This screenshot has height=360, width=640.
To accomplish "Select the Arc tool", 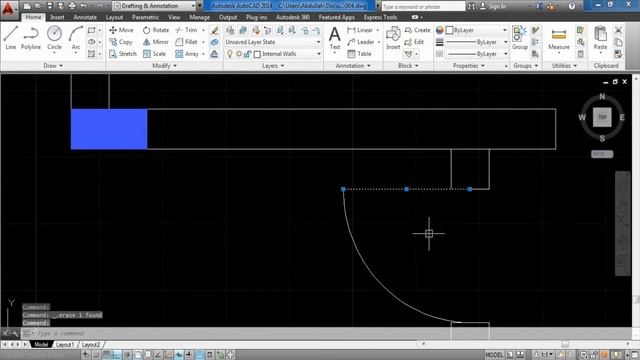I will (x=76, y=38).
